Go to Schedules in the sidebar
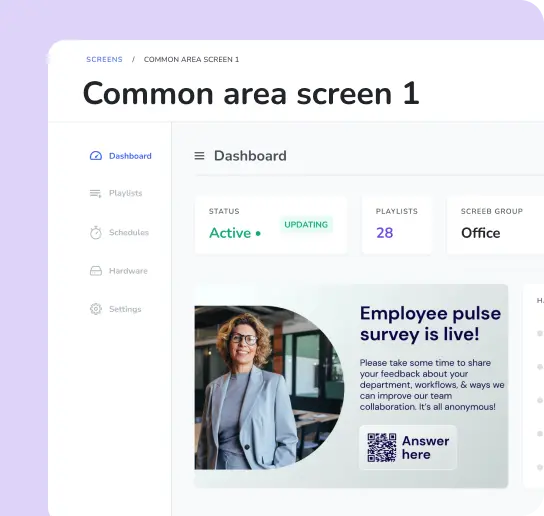This screenshot has width=544, height=516. [x=119, y=232]
